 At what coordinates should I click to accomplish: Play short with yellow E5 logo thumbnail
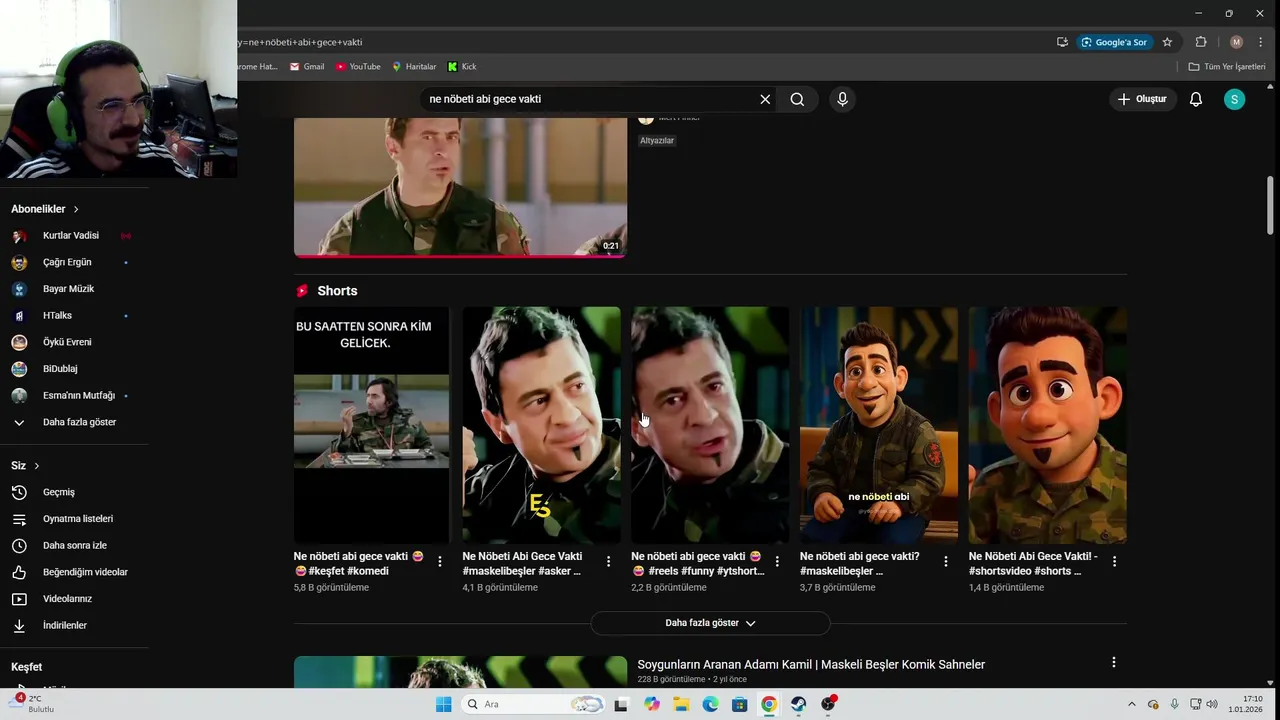pyautogui.click(x=541, y=425)
